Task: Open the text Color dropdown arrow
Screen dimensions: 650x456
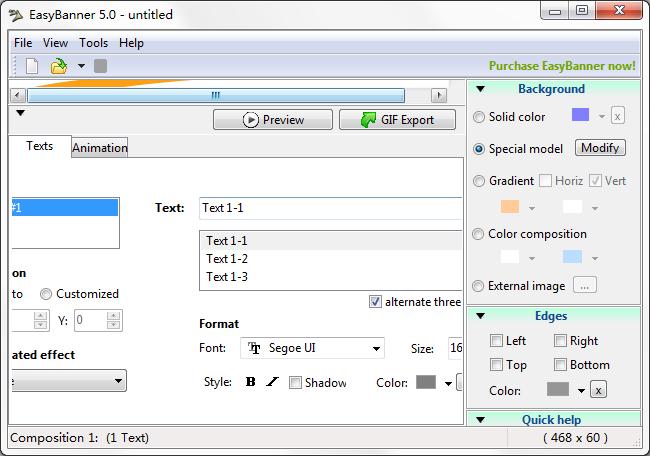Action: point(448,384)
